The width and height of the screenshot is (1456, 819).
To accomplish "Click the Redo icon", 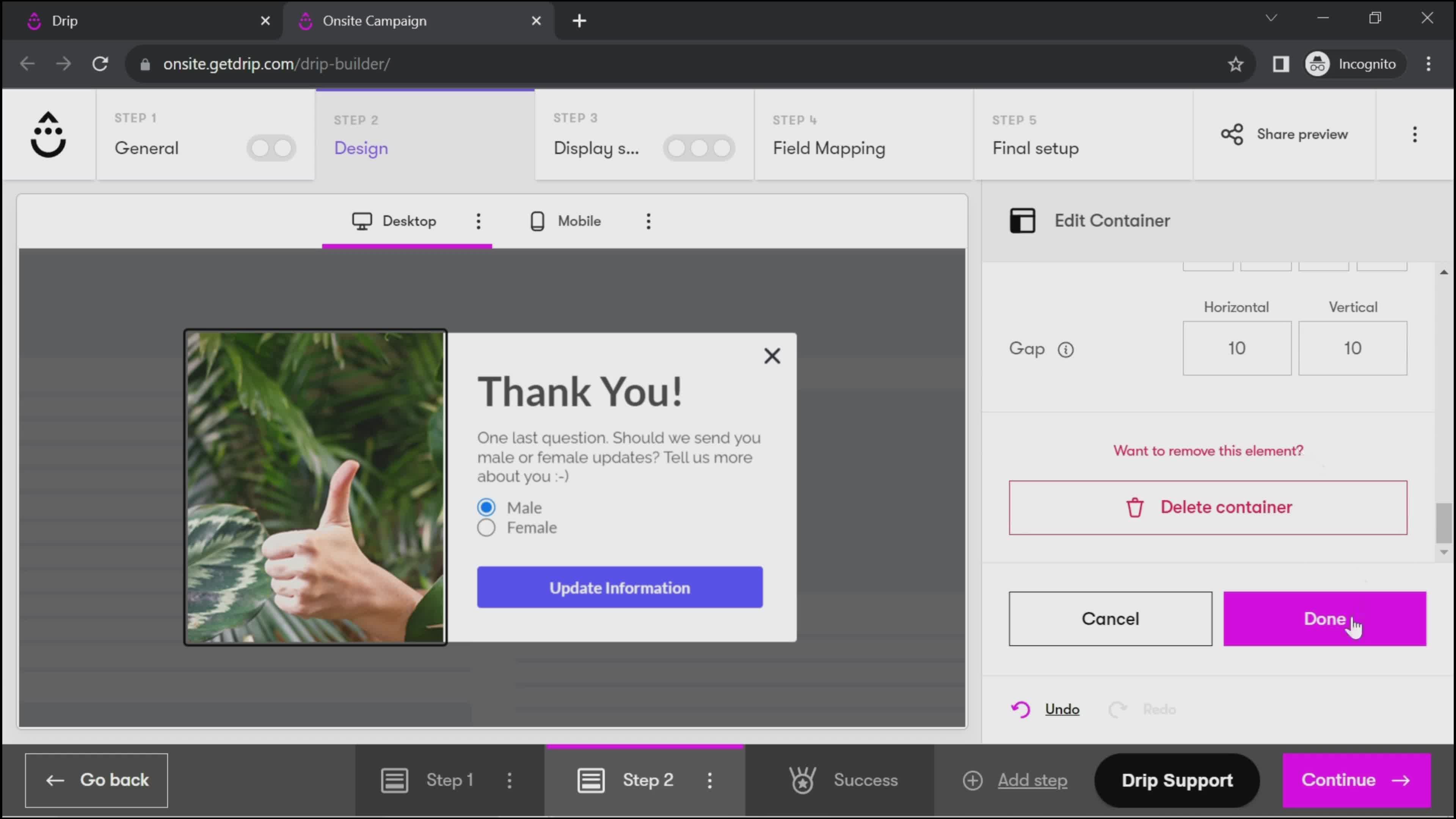I will (1118, 709).
